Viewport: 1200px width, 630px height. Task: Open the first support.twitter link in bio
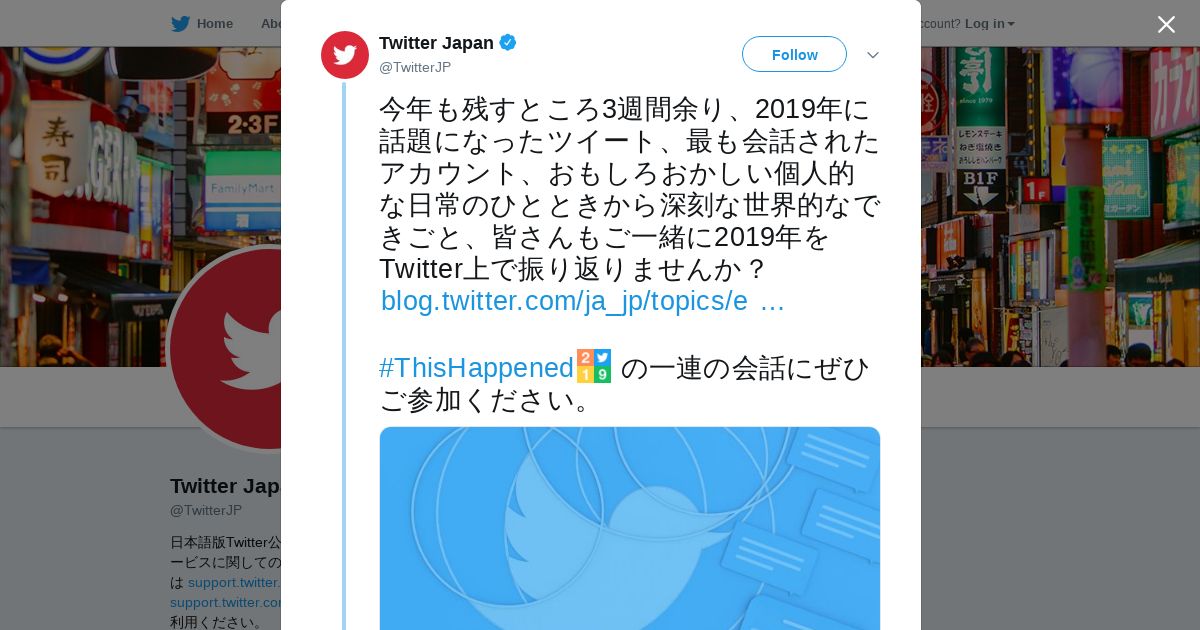point(234,582)
